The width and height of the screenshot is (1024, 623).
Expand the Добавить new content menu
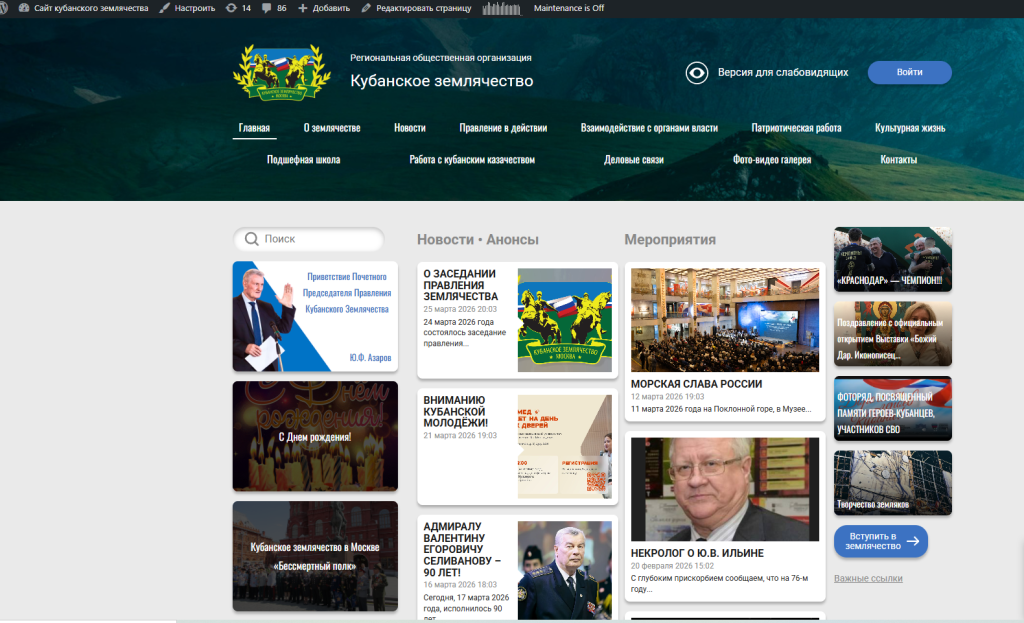tap(324, 8)
